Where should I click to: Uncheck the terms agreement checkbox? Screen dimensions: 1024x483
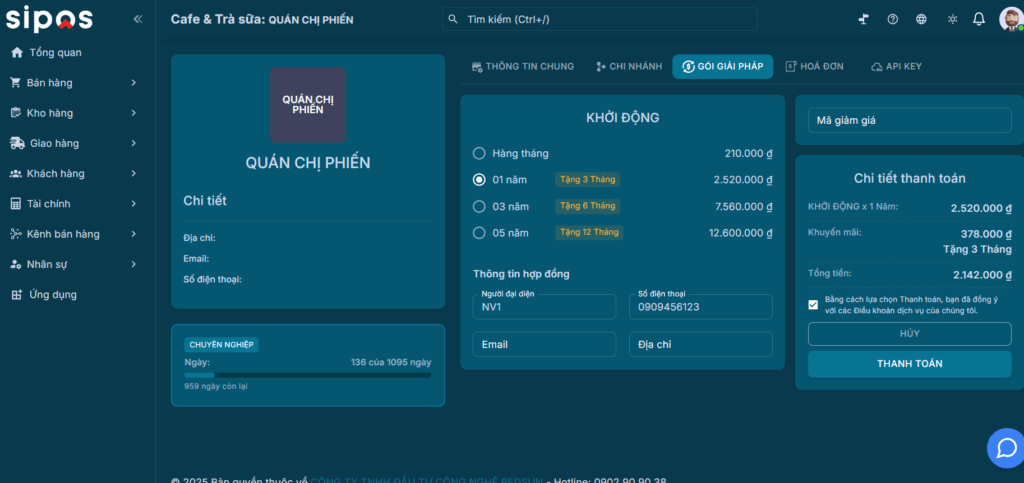click(x=813, y=305)
